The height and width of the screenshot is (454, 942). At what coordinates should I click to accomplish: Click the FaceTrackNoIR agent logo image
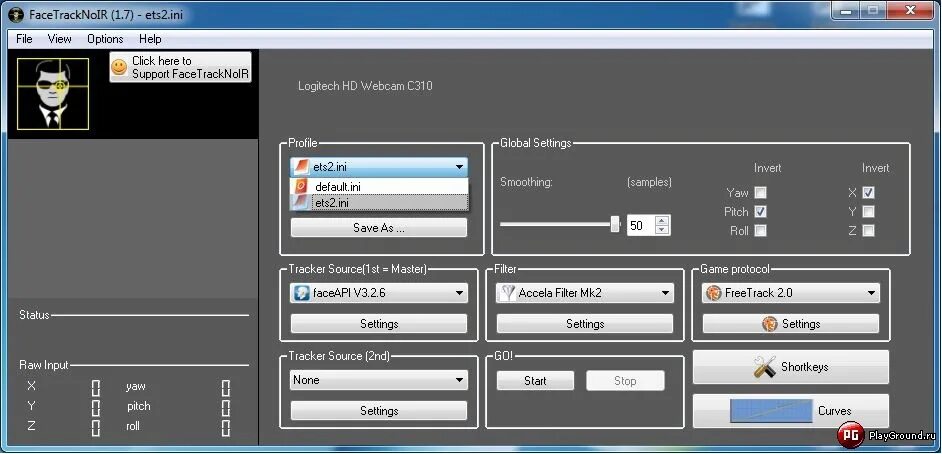(x=53, y=94)
